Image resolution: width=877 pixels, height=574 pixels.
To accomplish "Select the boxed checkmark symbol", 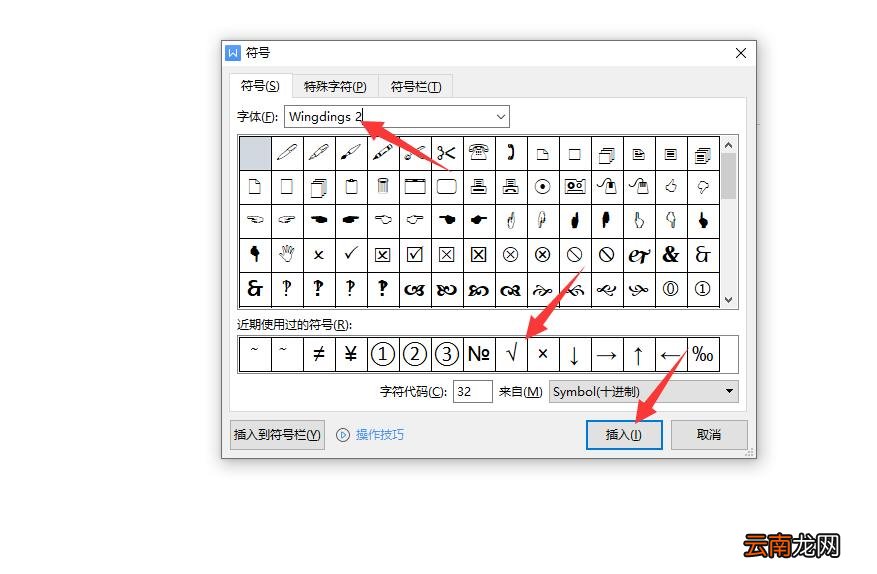I will pos(415,255).
